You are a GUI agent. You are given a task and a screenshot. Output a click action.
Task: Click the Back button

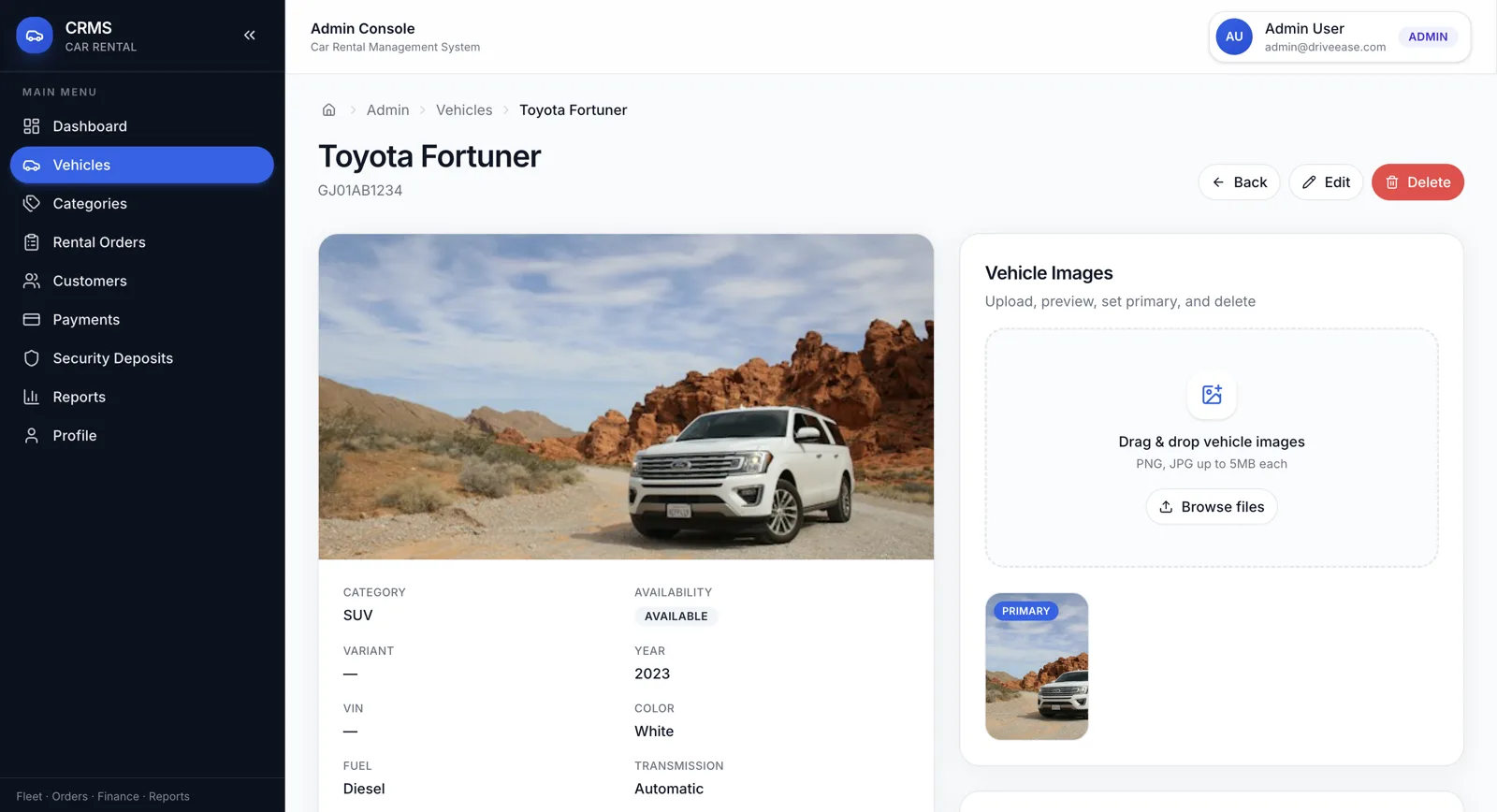click(1239, 182)
